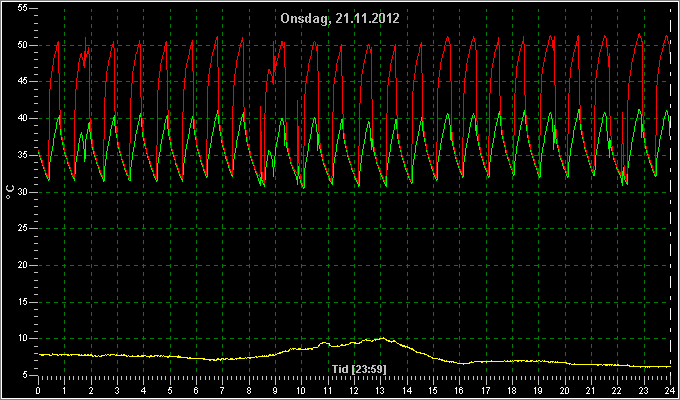The height and width of the screenshot is (400, 680).
Task: Click the 20 value on temperature axis
Action: point(23,265)
